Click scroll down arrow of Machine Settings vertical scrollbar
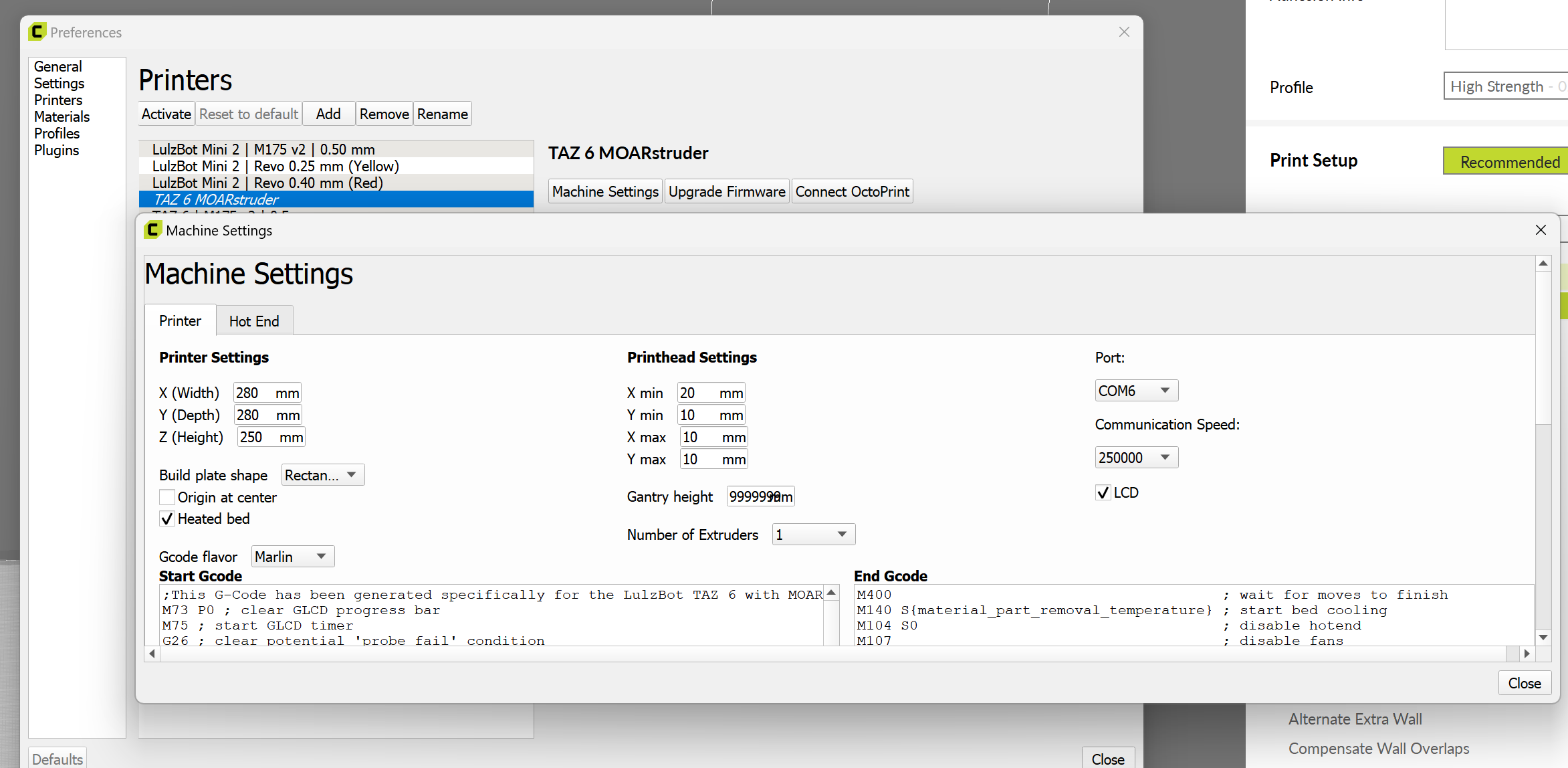The width and height of the screenshot is (1568, 768). coord(1543,638)
